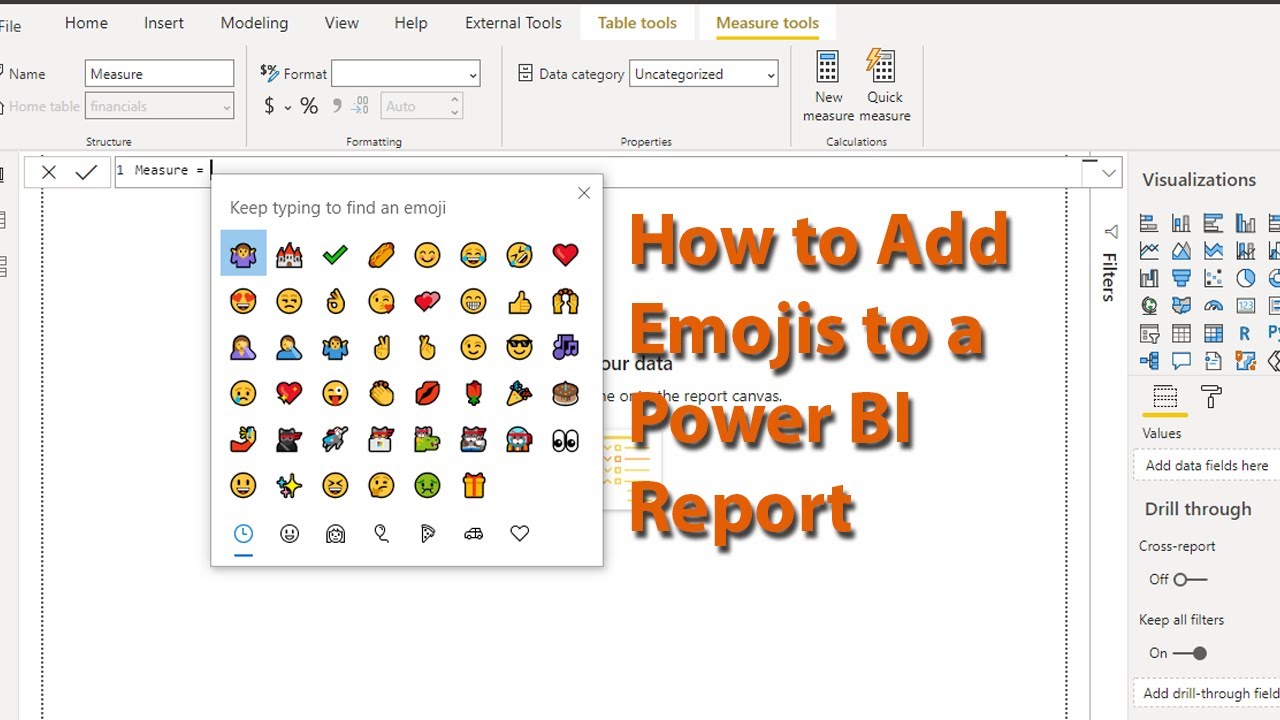Select the Q&A speech bubble visual

click(x=1181, y=360)
